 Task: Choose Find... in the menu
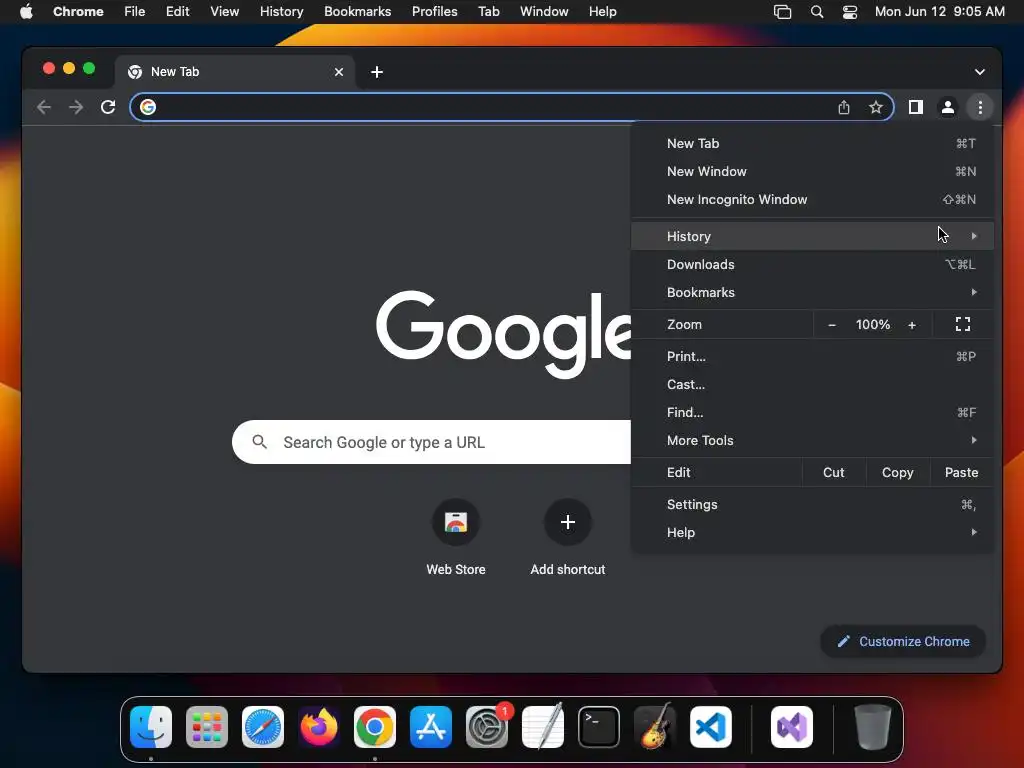pos(812,413)
